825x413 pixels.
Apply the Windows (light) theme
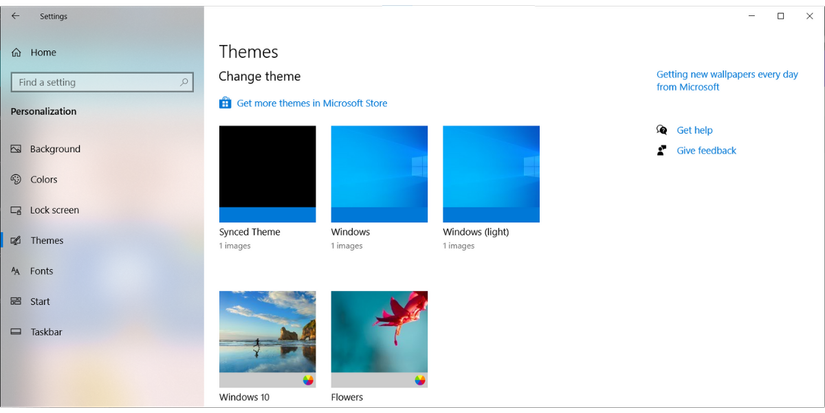491,174
